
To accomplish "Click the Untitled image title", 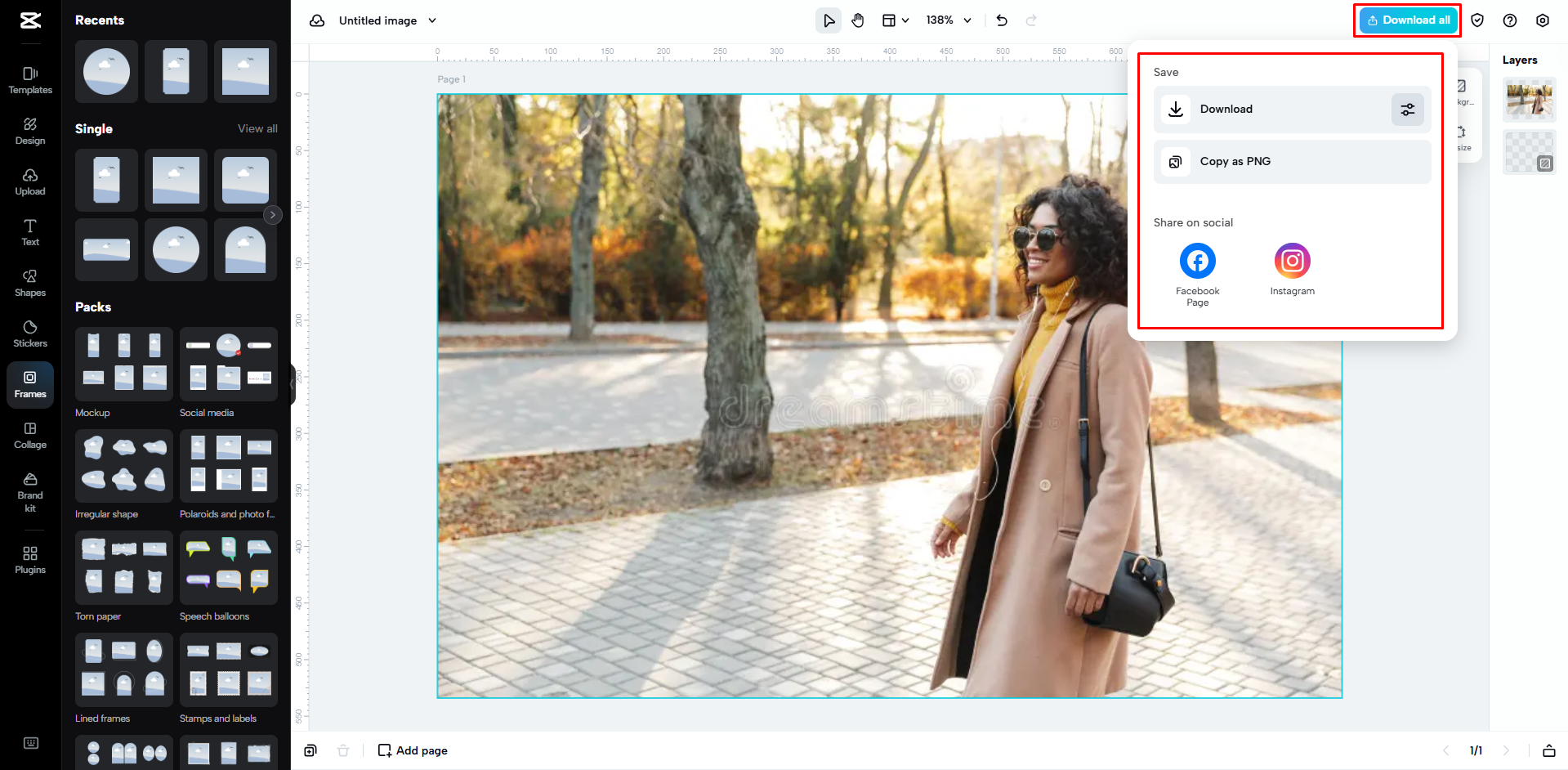I will click(x=377, y=20).
